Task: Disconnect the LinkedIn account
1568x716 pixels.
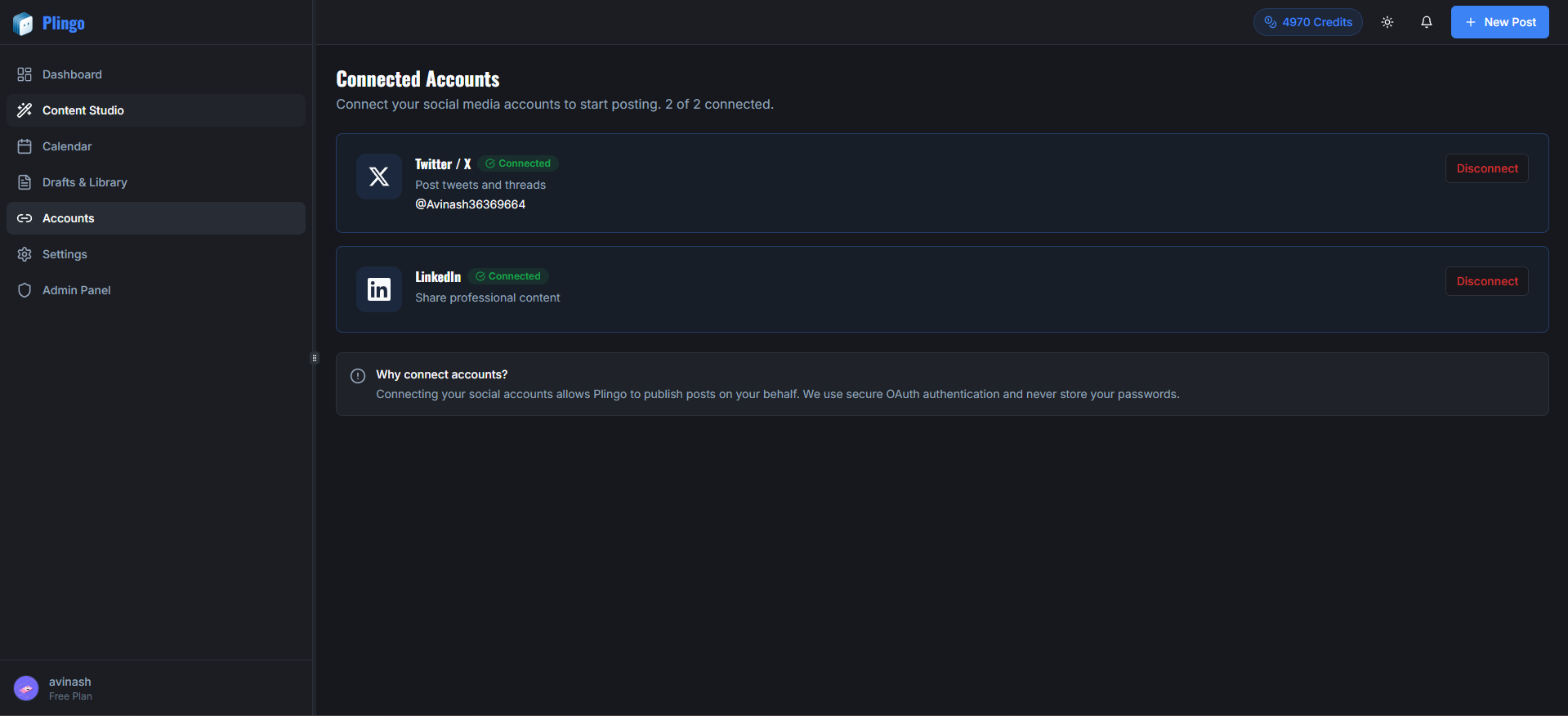Action: click(1487, 281)
